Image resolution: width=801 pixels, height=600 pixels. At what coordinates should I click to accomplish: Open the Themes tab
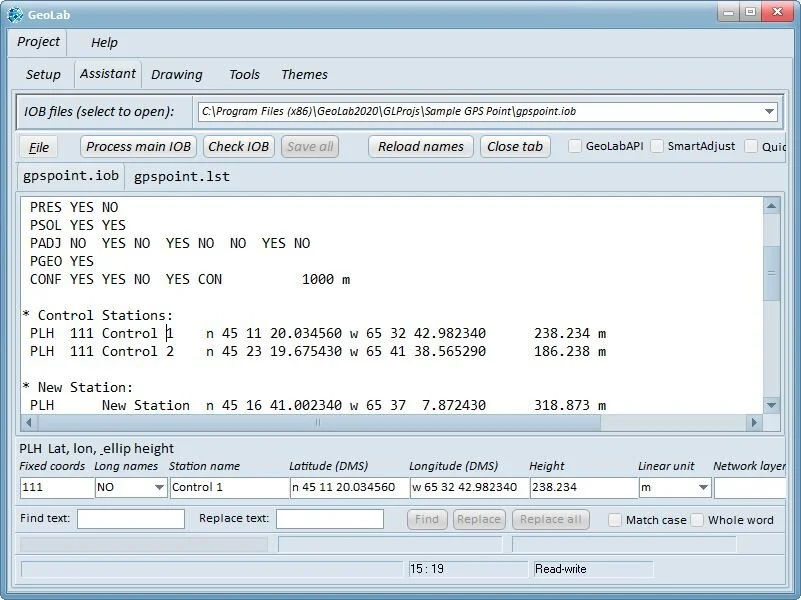pos(304,75)
